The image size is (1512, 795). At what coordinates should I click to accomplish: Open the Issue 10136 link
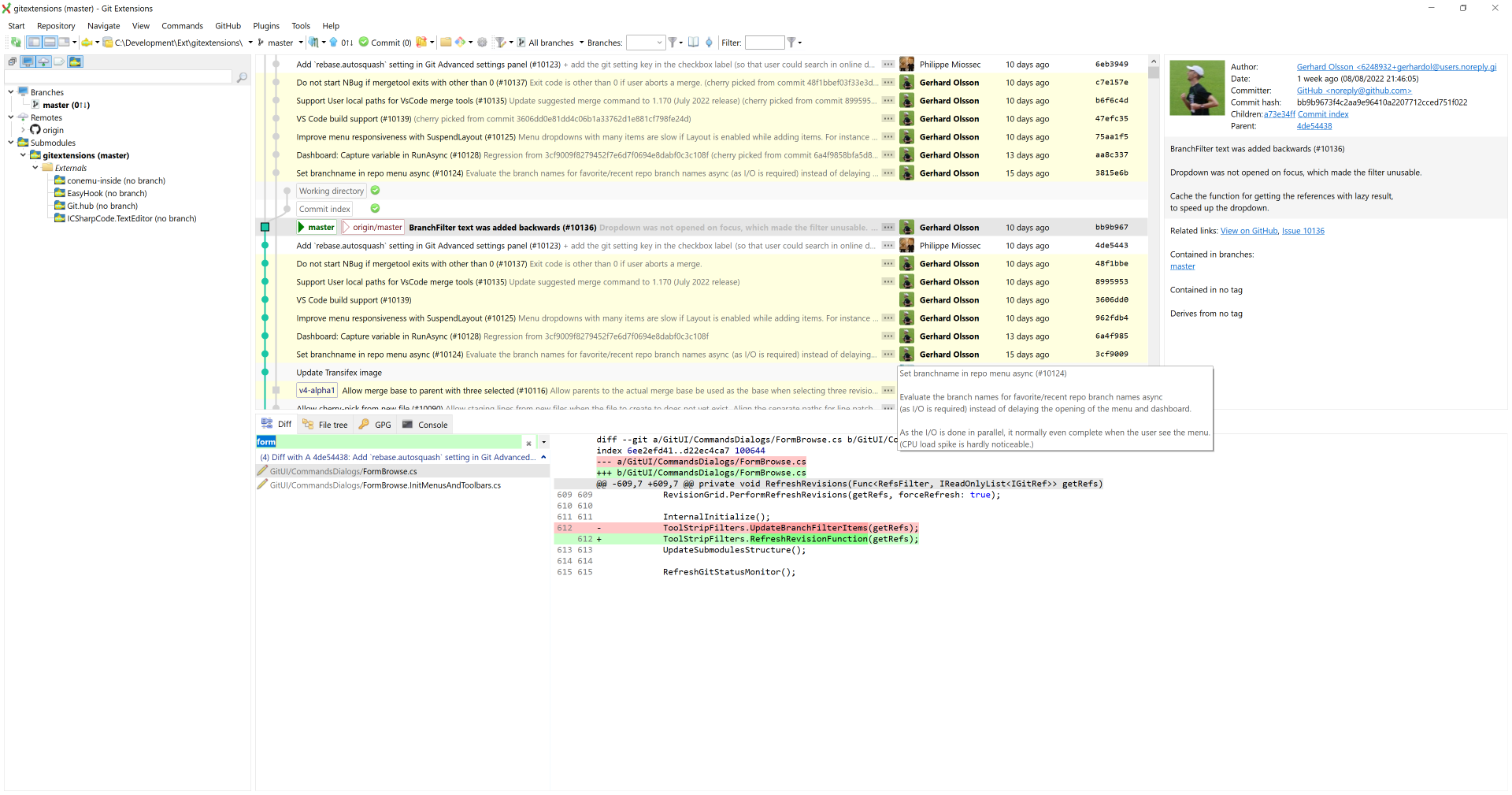[1303, 230]
